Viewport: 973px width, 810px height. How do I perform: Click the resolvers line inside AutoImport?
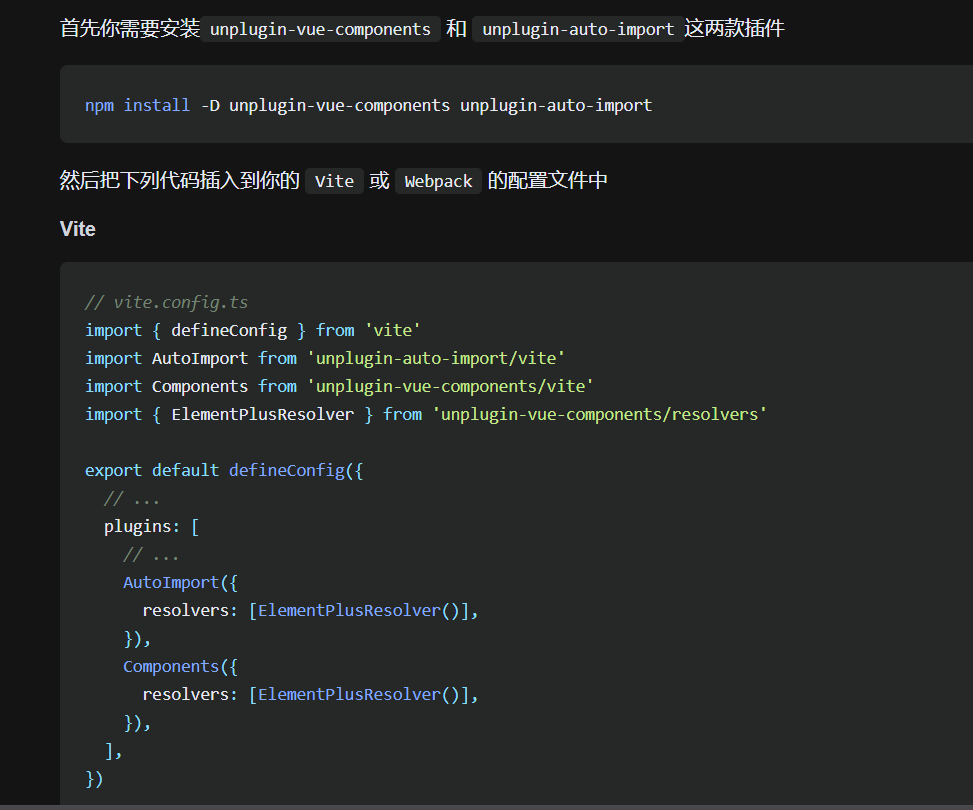tap(310, 610)
